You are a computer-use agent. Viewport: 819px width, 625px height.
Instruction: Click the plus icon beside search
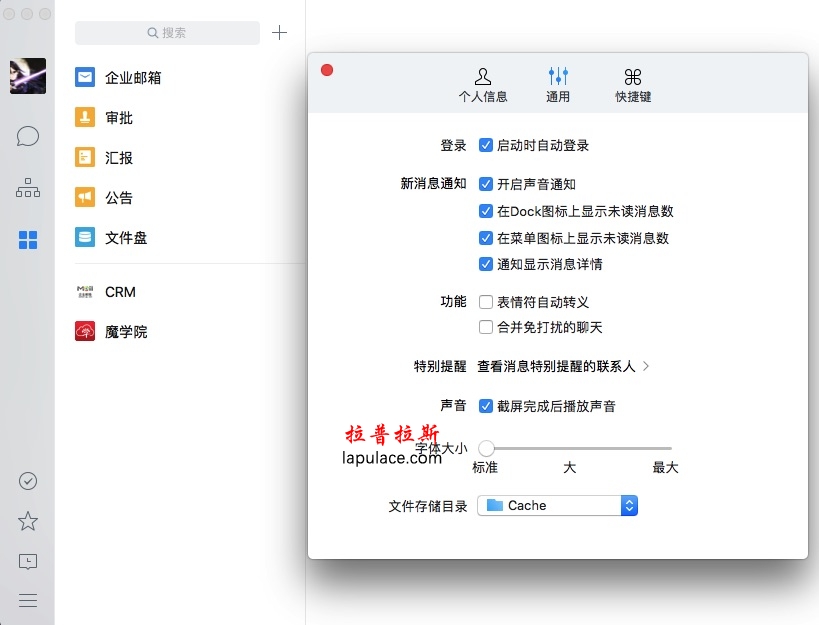click(279, 33)
